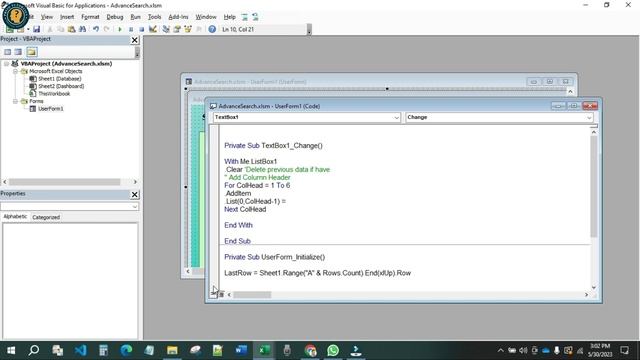Screen dimensions: 640x360
Task: Click the Paste toolbar icon
Action: [x=71, y=29]
